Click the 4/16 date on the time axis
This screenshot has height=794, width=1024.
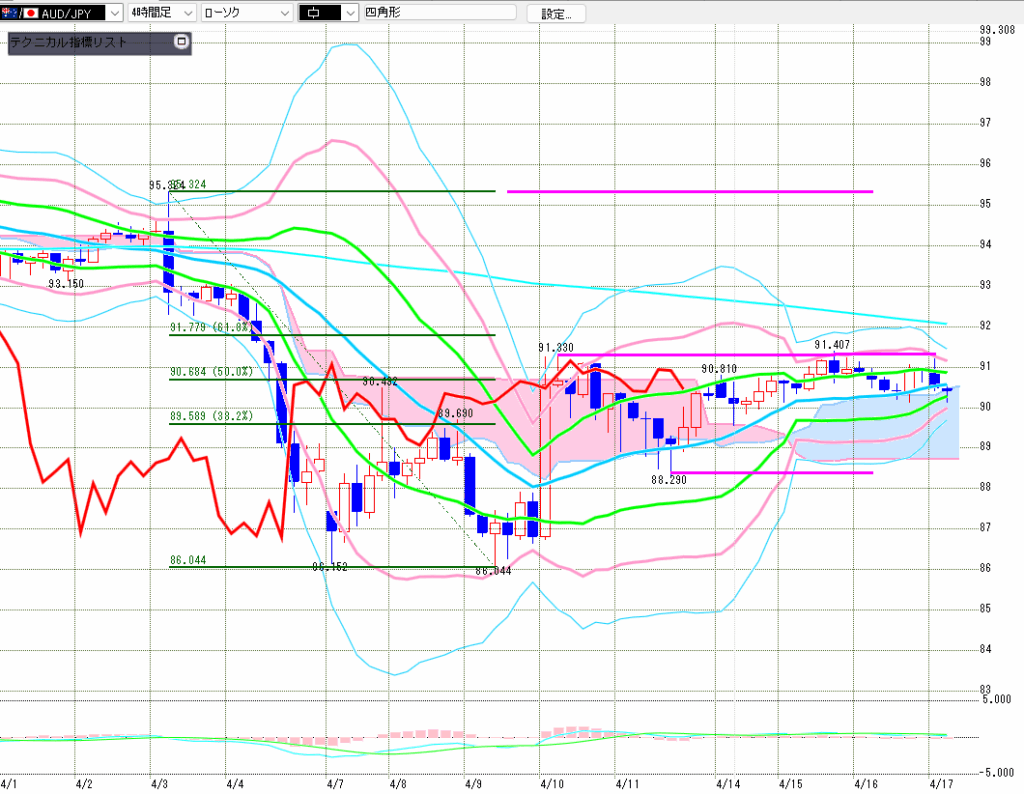(866, 784)
